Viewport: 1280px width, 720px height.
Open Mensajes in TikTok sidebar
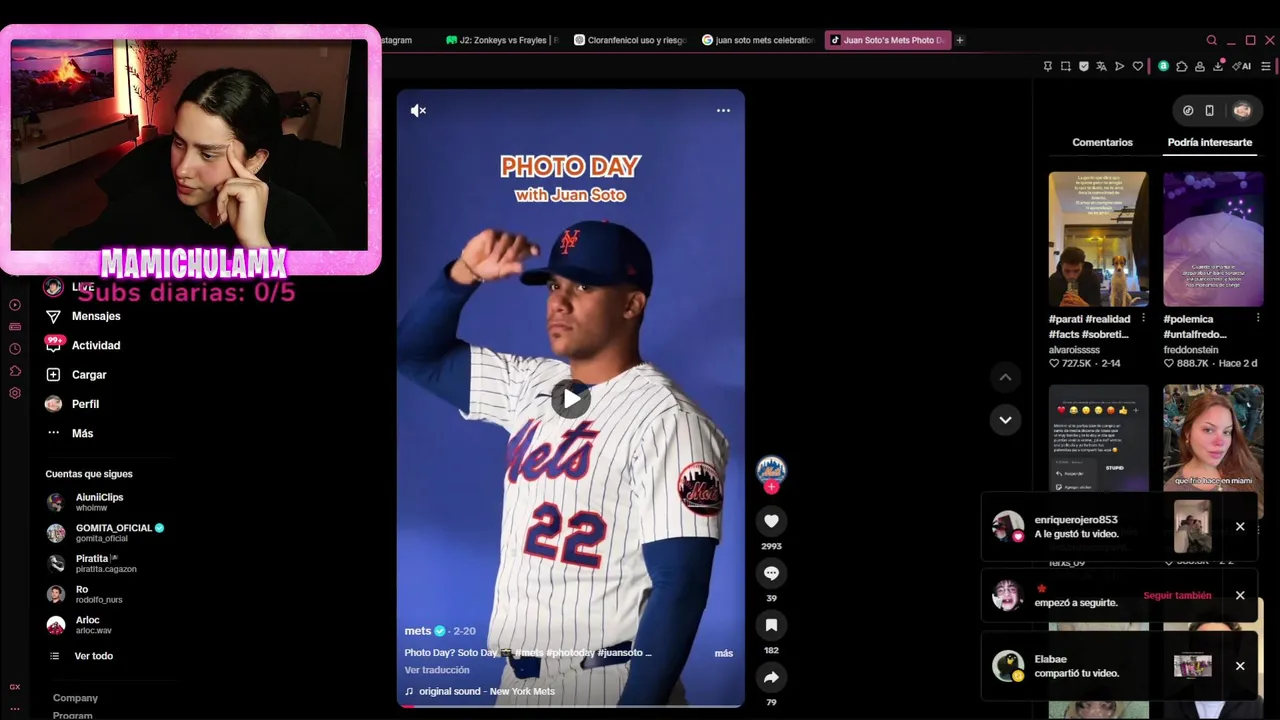tap(83, 316)
